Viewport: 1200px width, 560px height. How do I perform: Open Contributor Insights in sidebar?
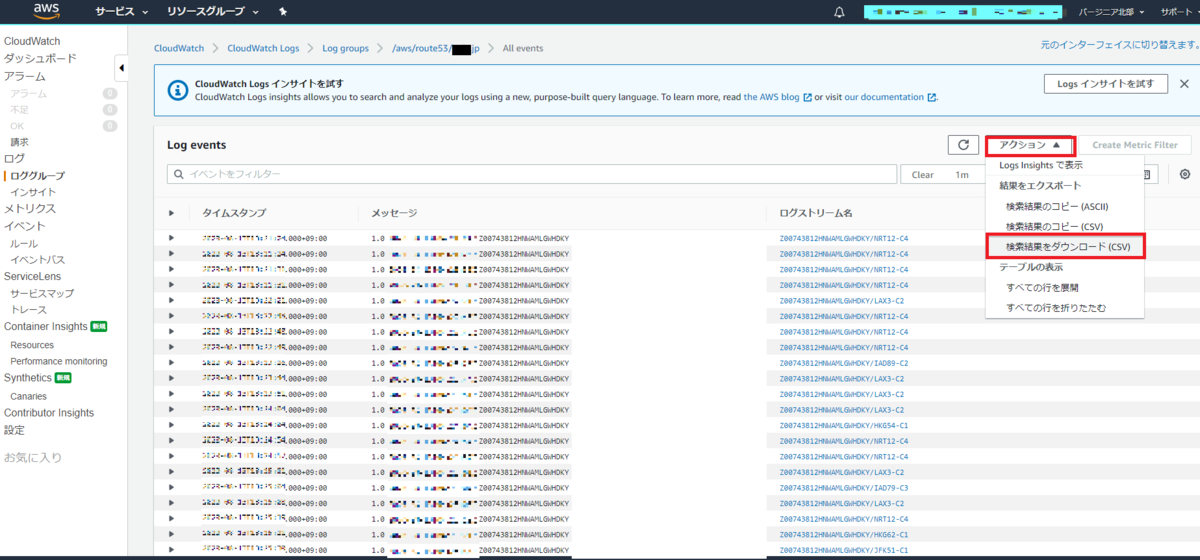49,413
